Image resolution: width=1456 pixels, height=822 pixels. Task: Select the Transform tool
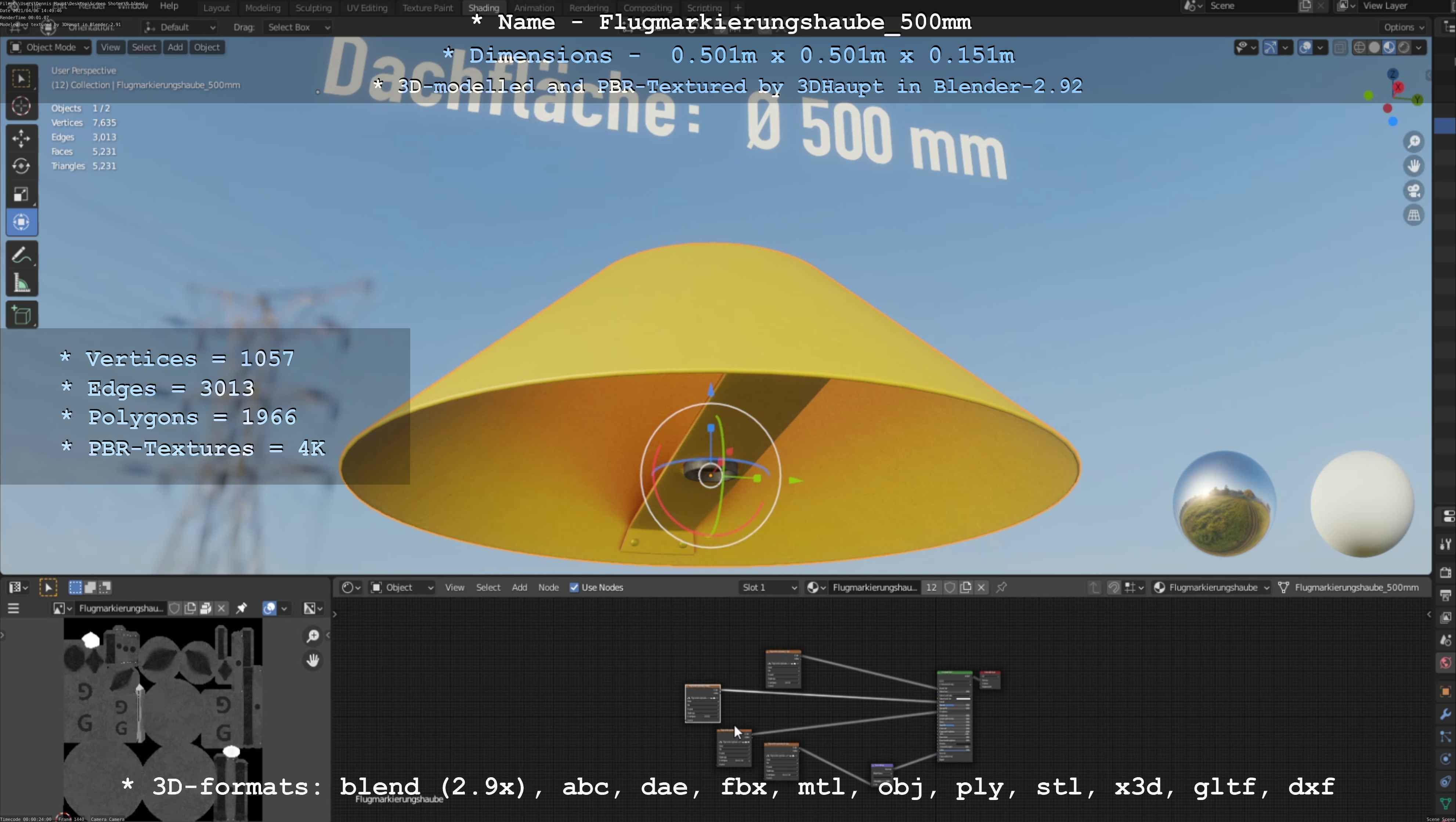click(x=21, y=222)
